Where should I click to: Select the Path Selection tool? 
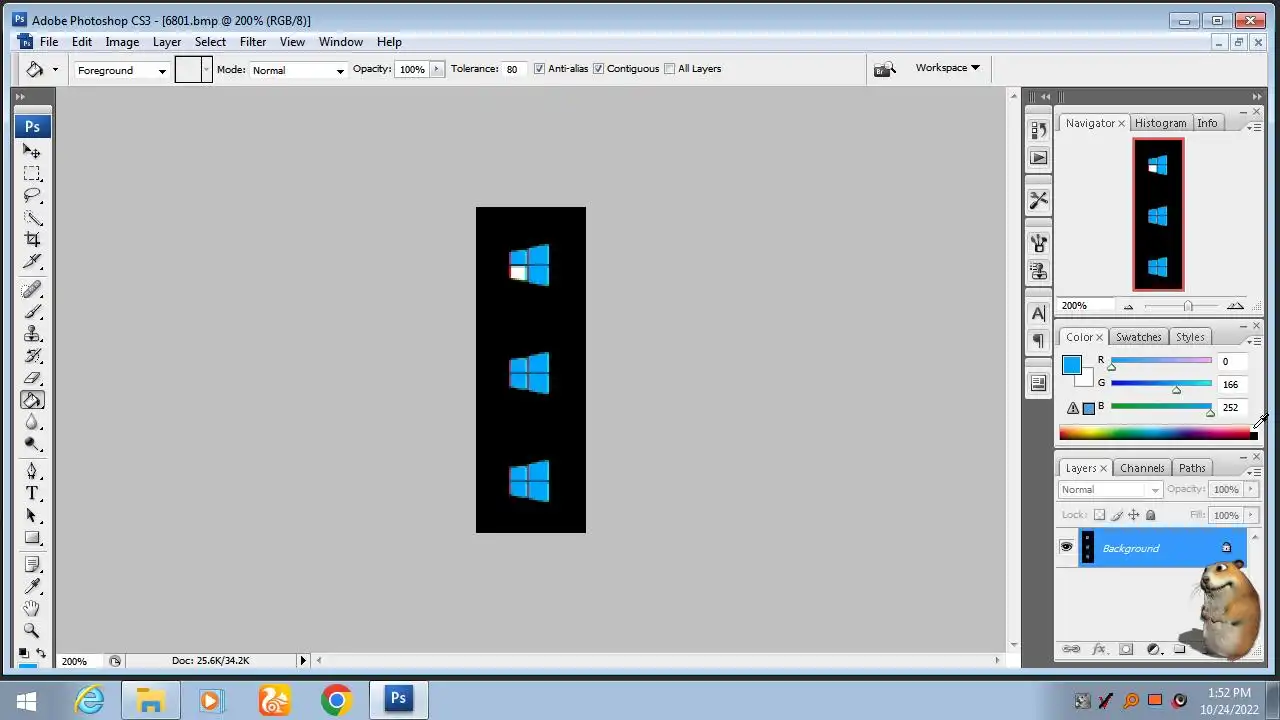[x=32, y=516]
